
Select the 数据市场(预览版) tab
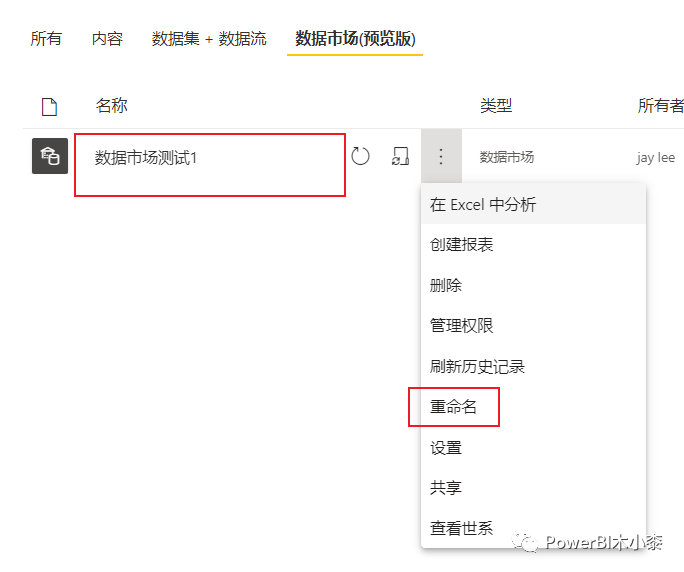click(355, 39)
